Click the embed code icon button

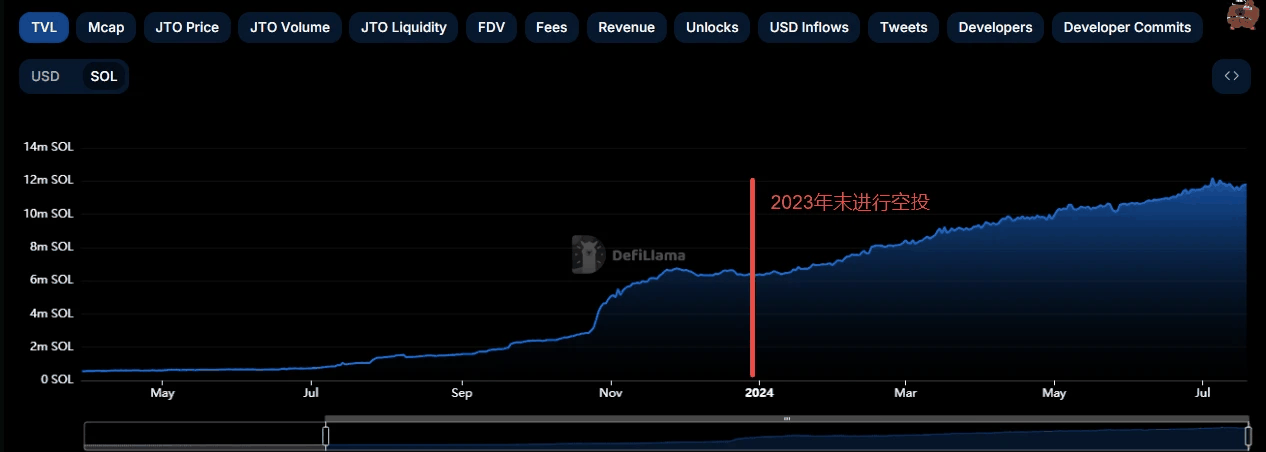(1231, 76)
